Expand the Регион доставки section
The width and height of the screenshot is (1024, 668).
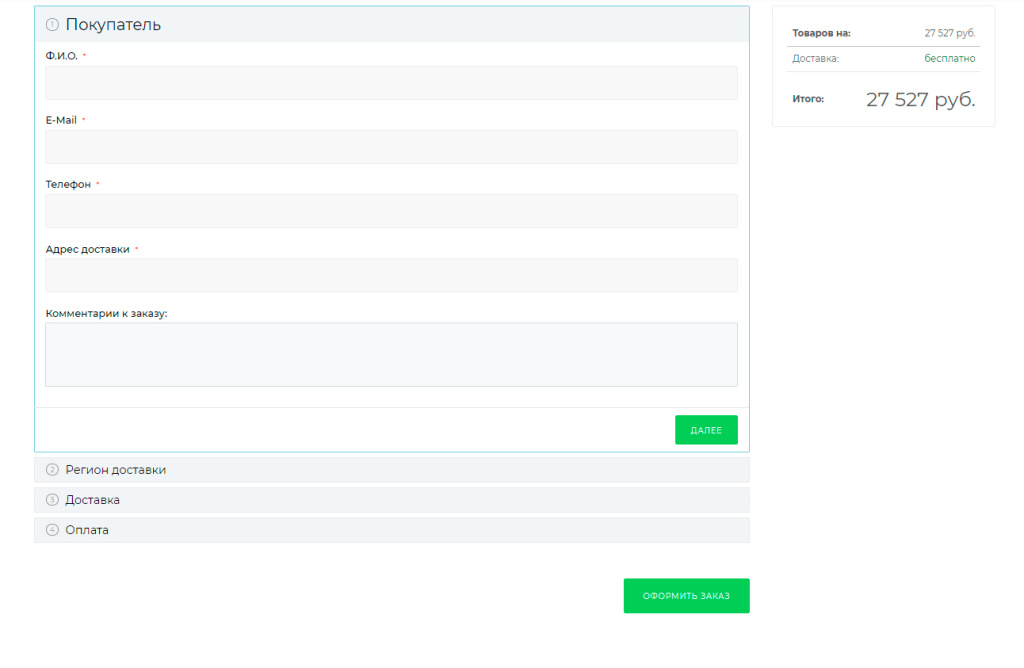point(116,470)
